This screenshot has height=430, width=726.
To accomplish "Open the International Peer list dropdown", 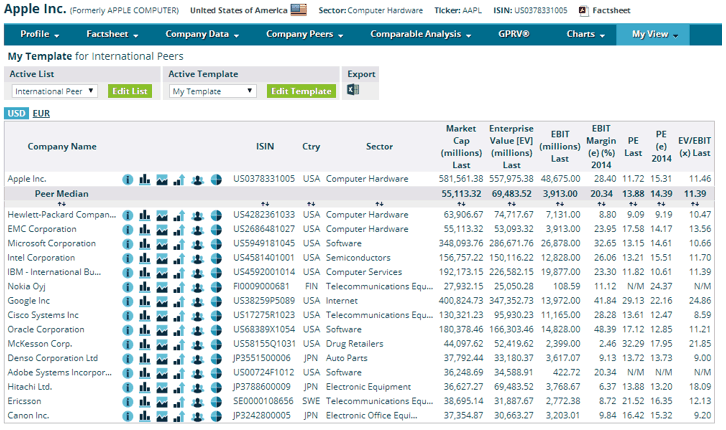I will click(x=55, y=91).
